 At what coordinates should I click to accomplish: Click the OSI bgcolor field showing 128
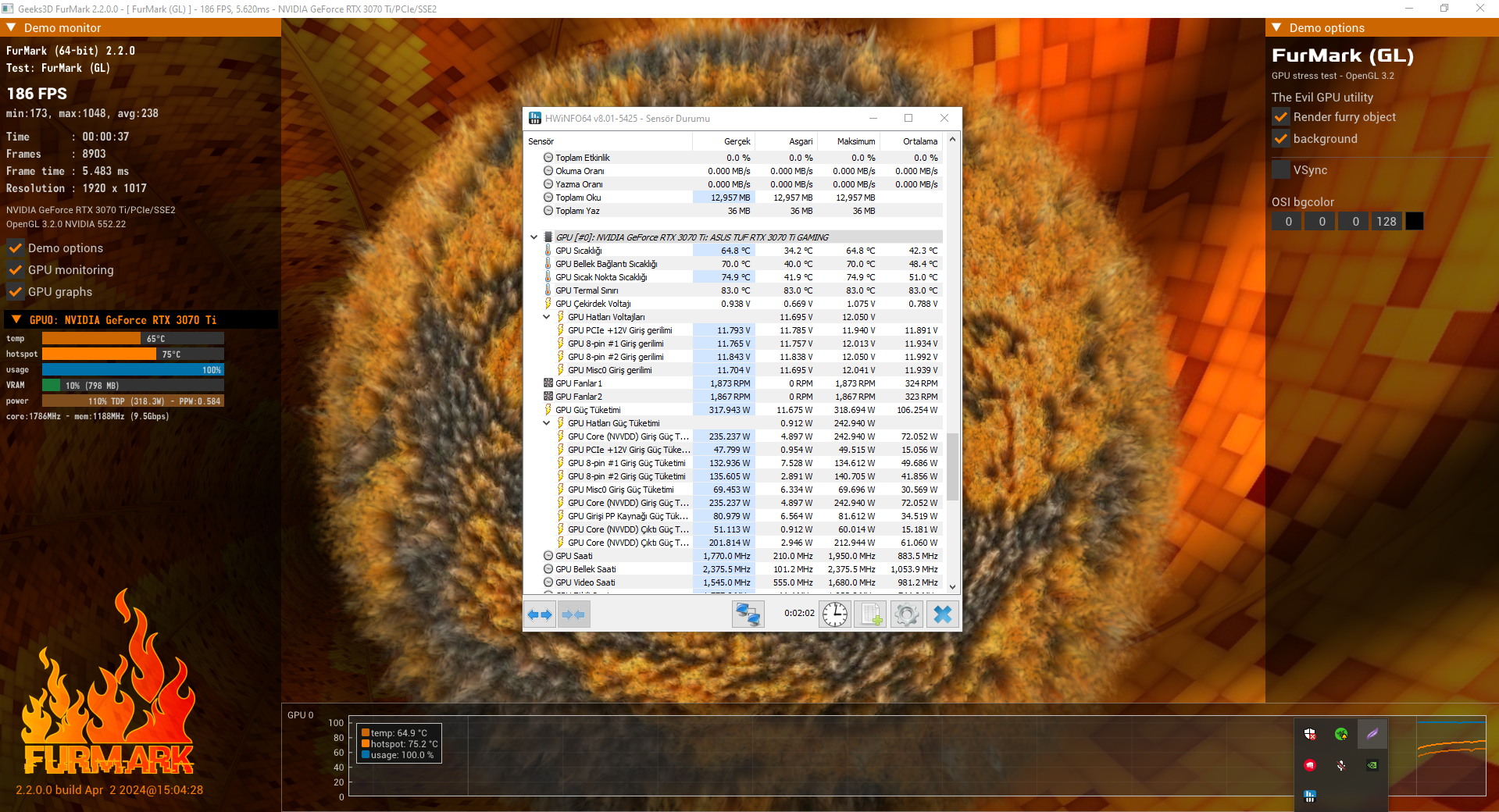1387,222
